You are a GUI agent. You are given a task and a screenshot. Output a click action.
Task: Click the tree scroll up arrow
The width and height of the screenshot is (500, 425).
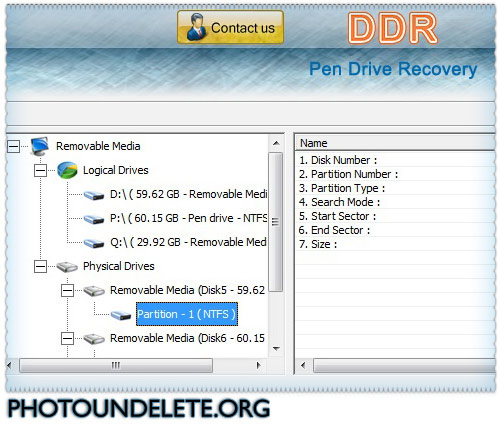(x=276, y=143)
